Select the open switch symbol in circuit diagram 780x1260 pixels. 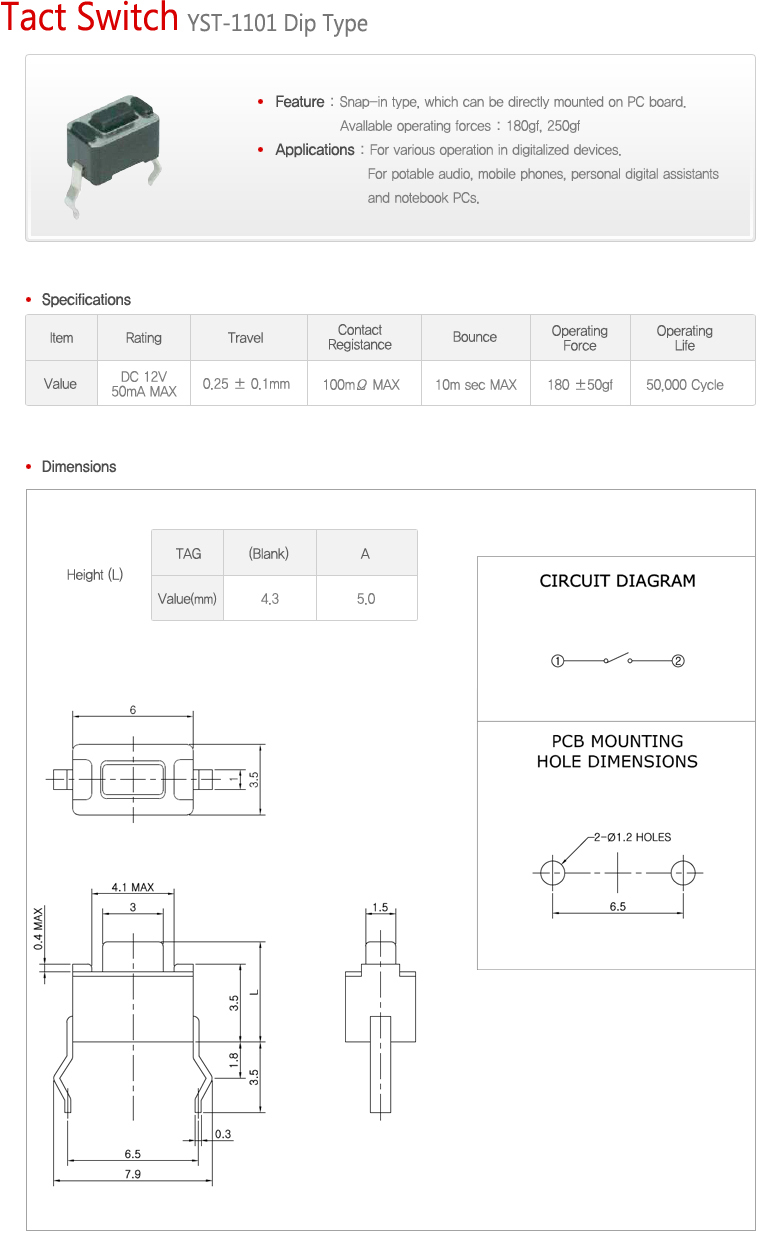click(x=618, y=659)
